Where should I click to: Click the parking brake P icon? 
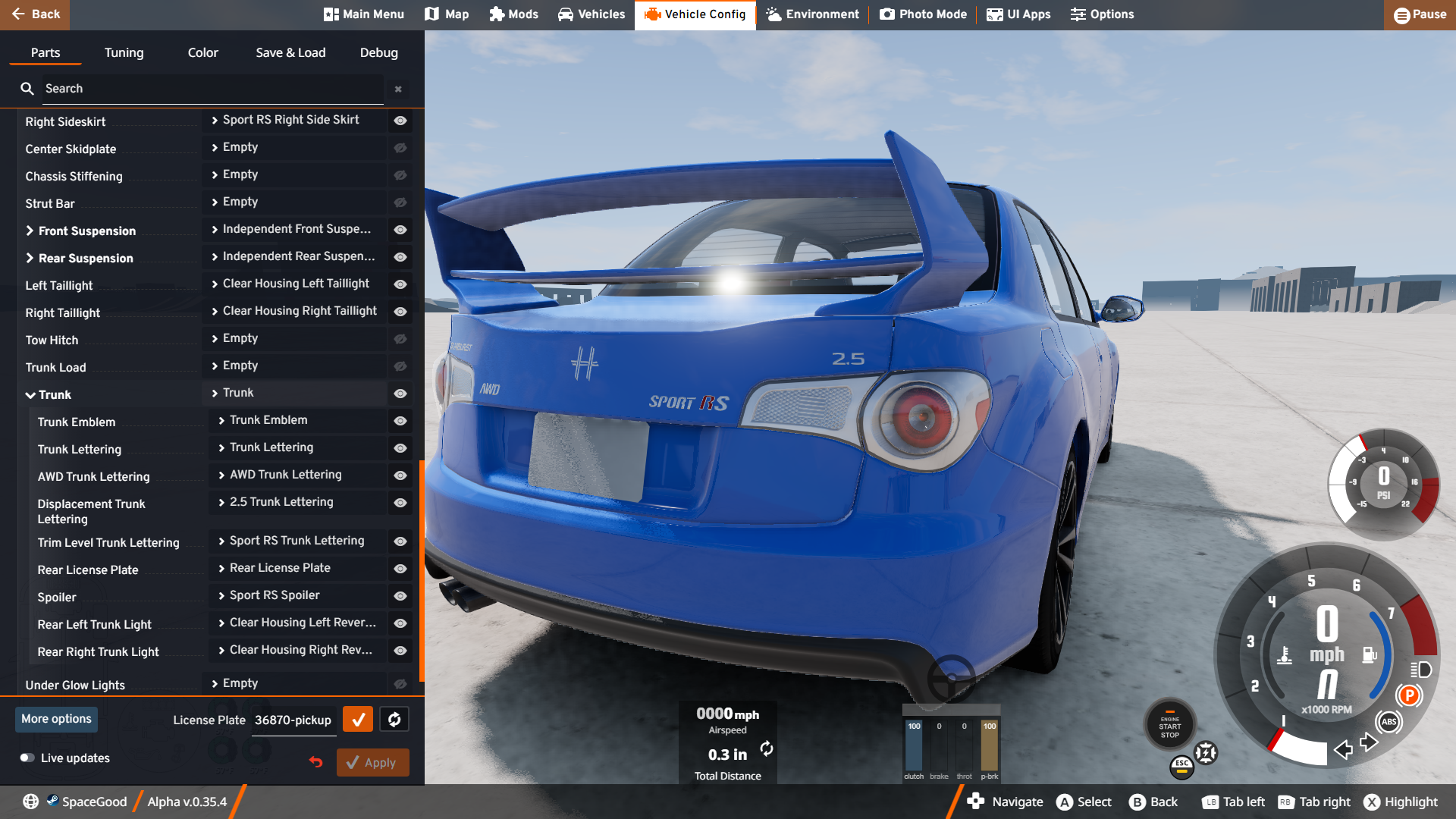coord(1409,695)
